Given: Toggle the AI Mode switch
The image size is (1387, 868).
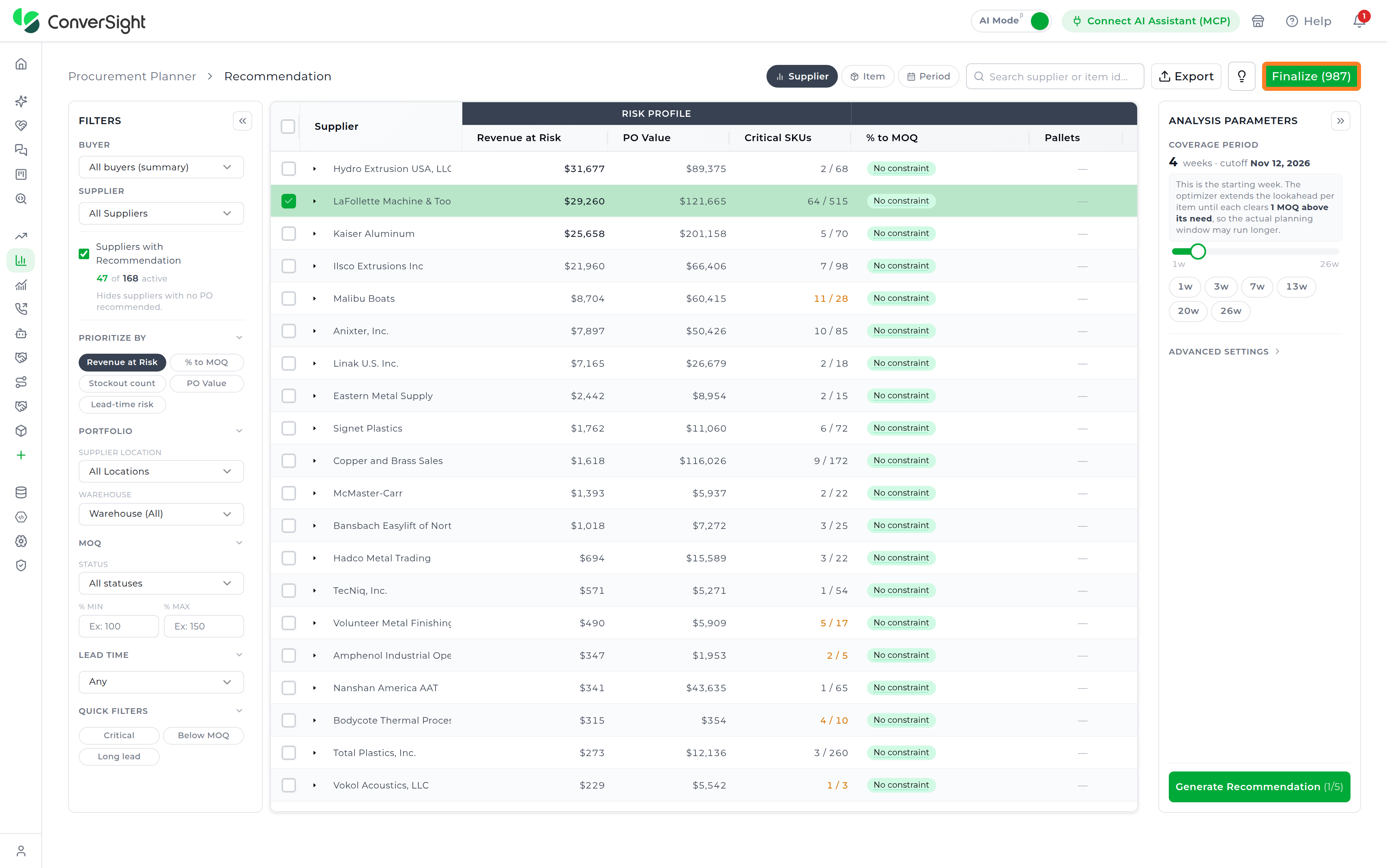Looking at the screenshot, I should click(x=1039, y=21).
